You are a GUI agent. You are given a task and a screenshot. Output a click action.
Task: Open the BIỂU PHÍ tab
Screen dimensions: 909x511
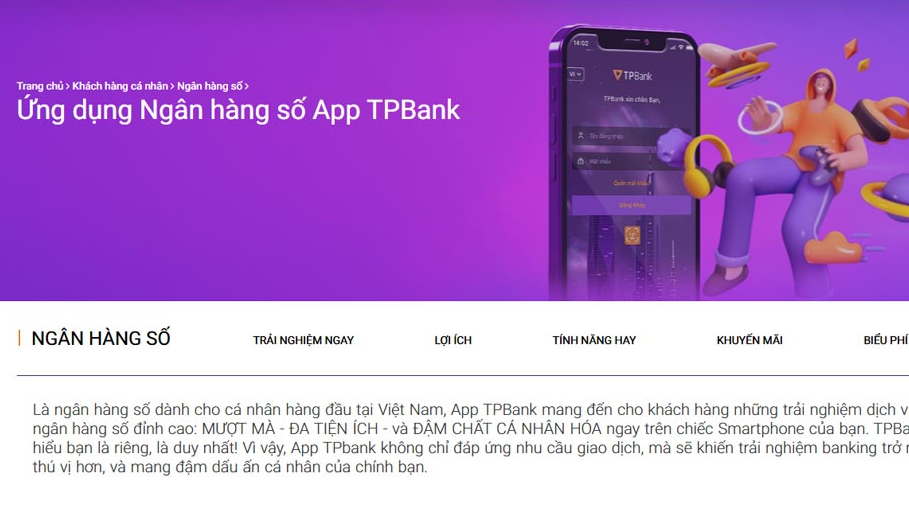click(x=886, y=340)
